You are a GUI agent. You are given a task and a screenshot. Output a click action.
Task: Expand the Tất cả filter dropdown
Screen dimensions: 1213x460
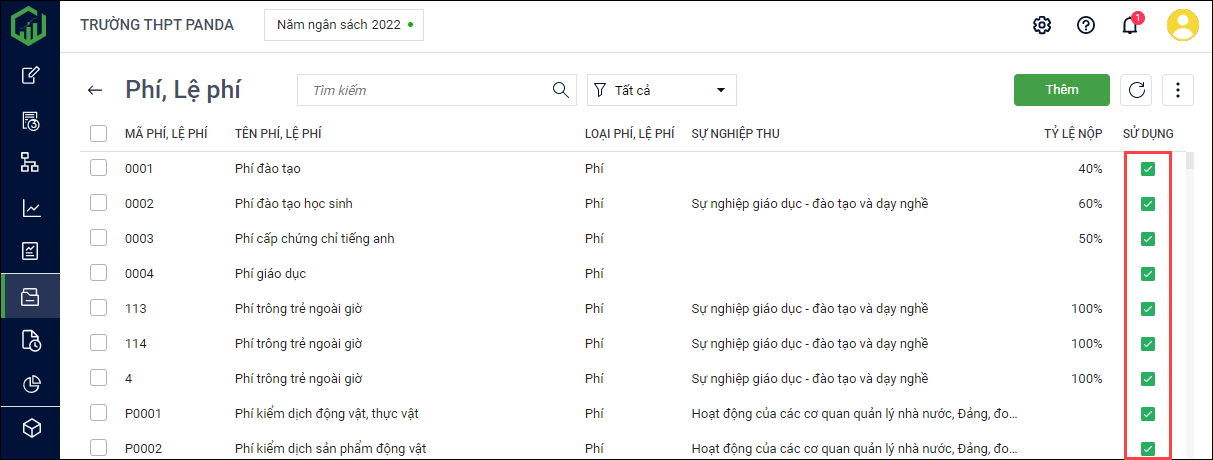pyautogui.click(x=662, y=90)
